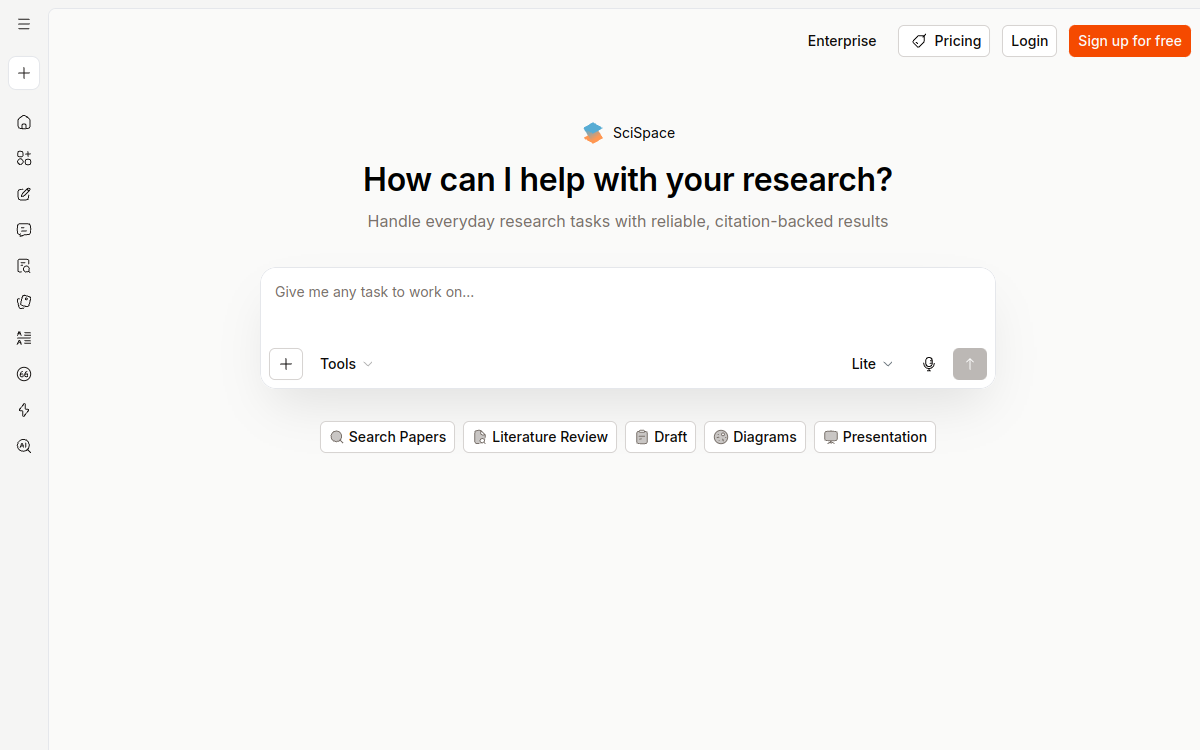
Task: Select the Draft suggestion chip
Action: coord(660,437)
